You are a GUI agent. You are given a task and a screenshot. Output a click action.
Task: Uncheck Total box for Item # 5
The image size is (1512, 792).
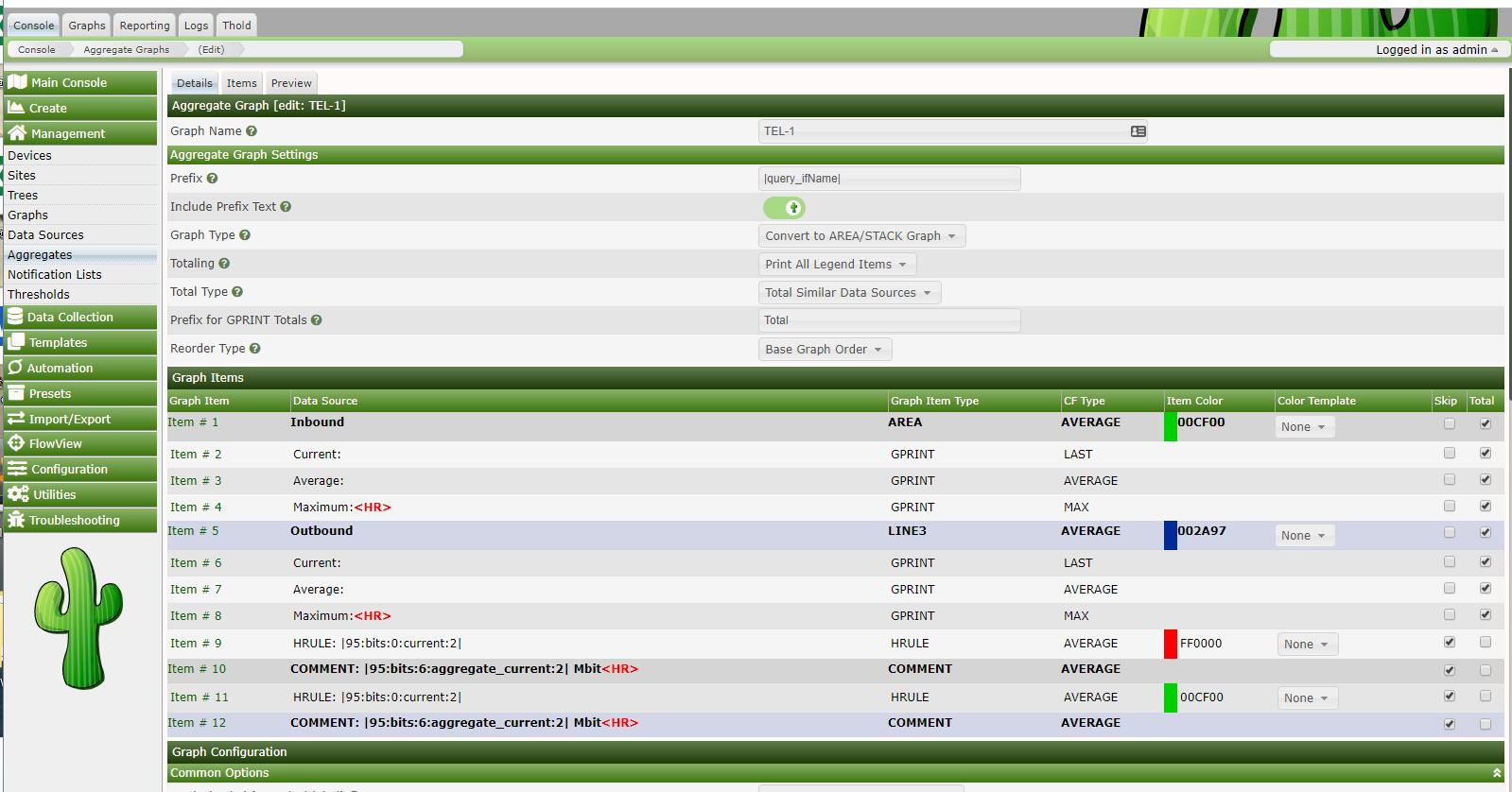(x=1486, y=533)
